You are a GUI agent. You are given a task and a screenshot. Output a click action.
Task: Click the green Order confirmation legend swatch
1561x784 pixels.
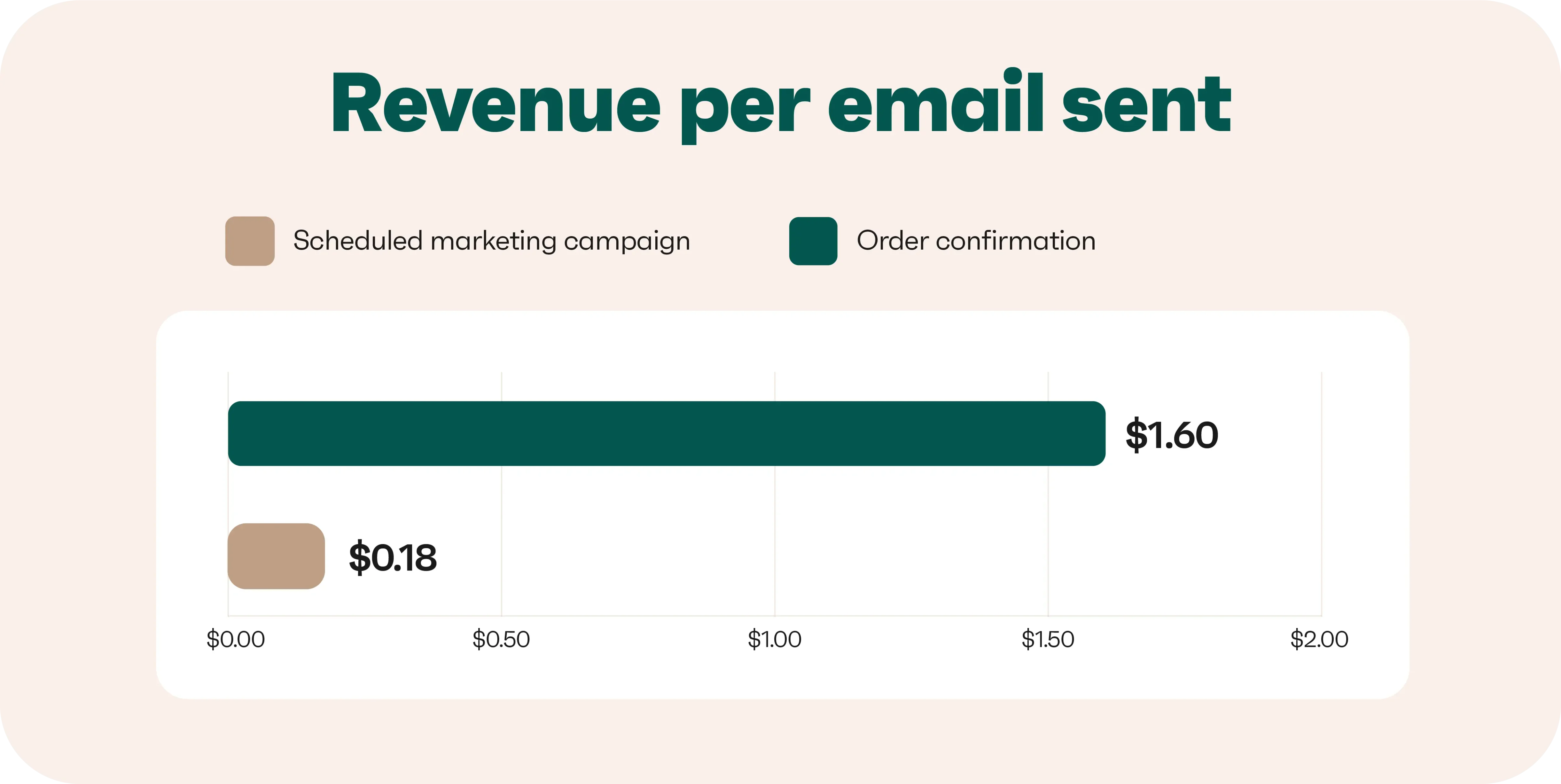pos(813,241)
